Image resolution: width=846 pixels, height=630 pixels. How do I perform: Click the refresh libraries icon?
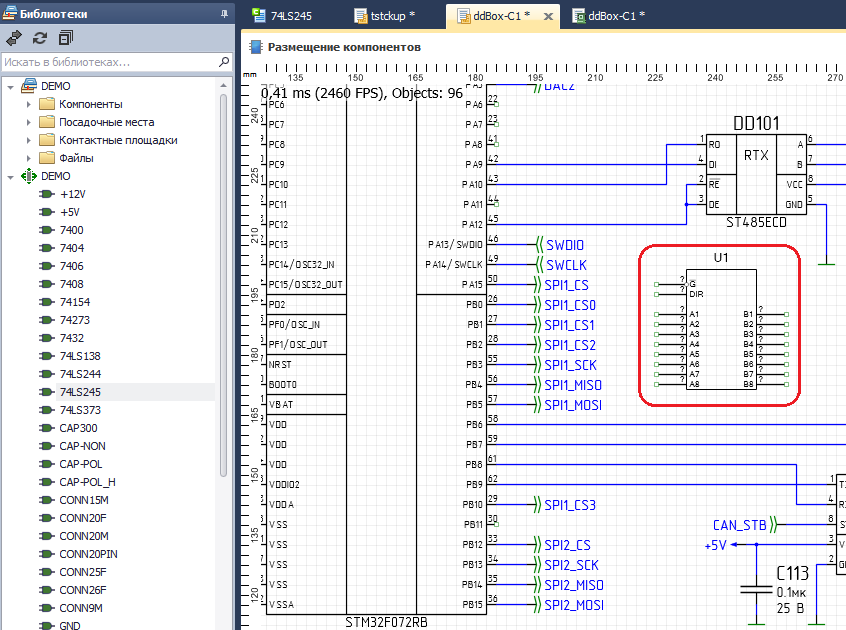click(x=40, y=38)
